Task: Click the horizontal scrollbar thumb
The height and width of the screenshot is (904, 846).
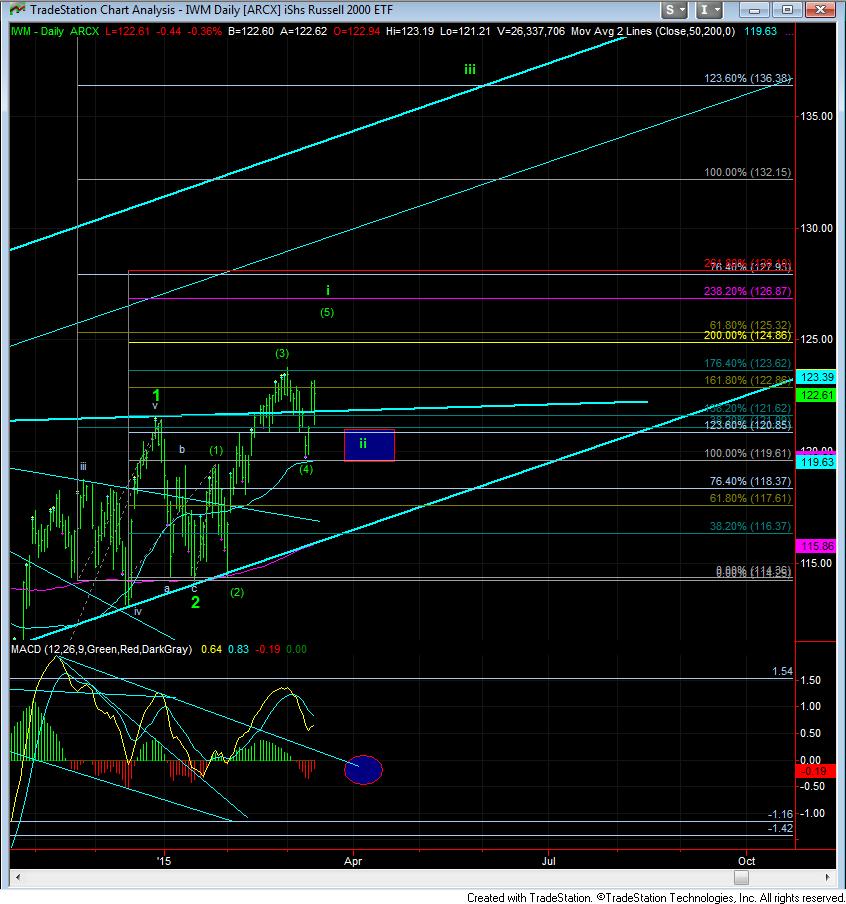Action: click(742, 877)
